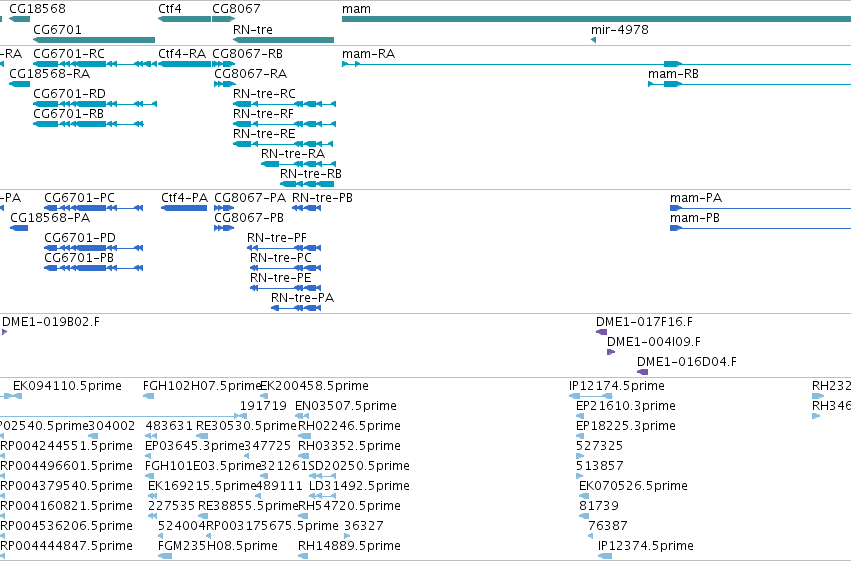Click protein CG6701-PC
Image resolution: width=851 pixels, height=561 pixels.
click(93, 208)
